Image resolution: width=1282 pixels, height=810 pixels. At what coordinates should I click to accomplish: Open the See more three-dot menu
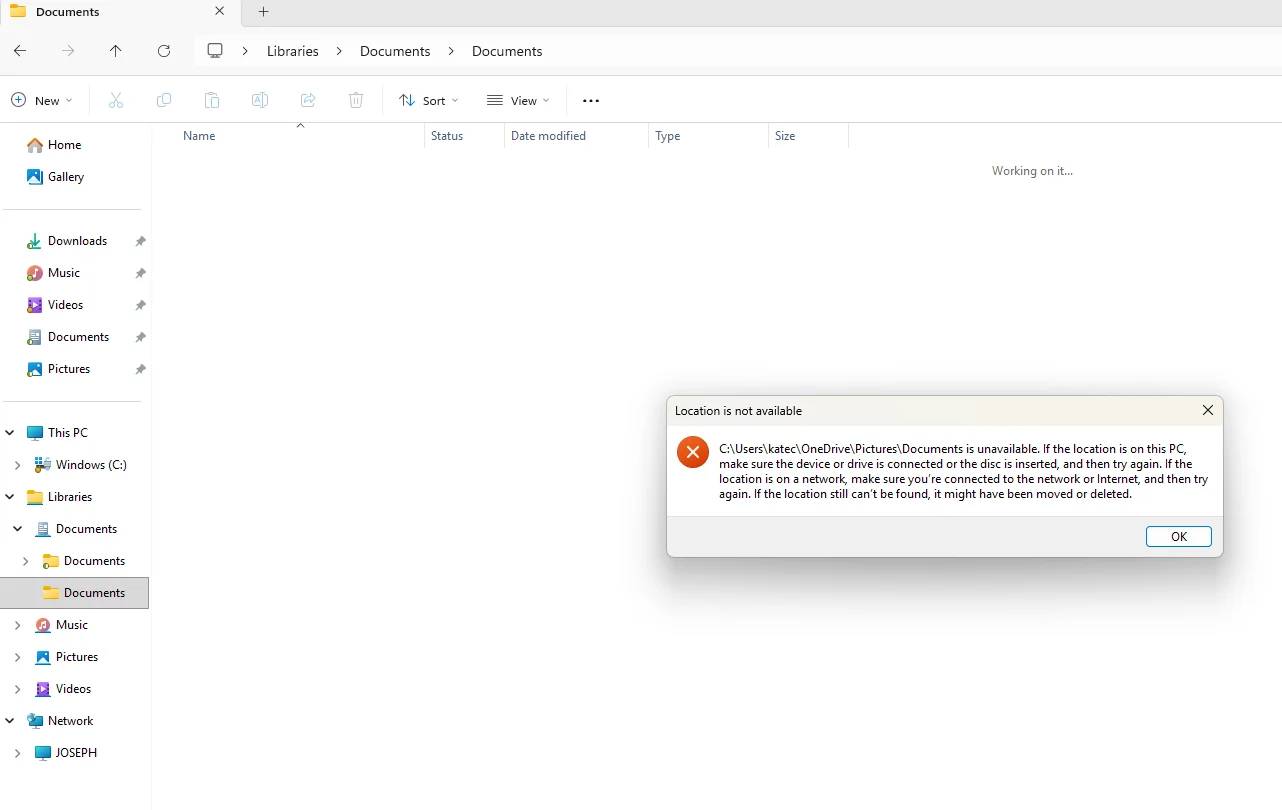coord(591,100)
